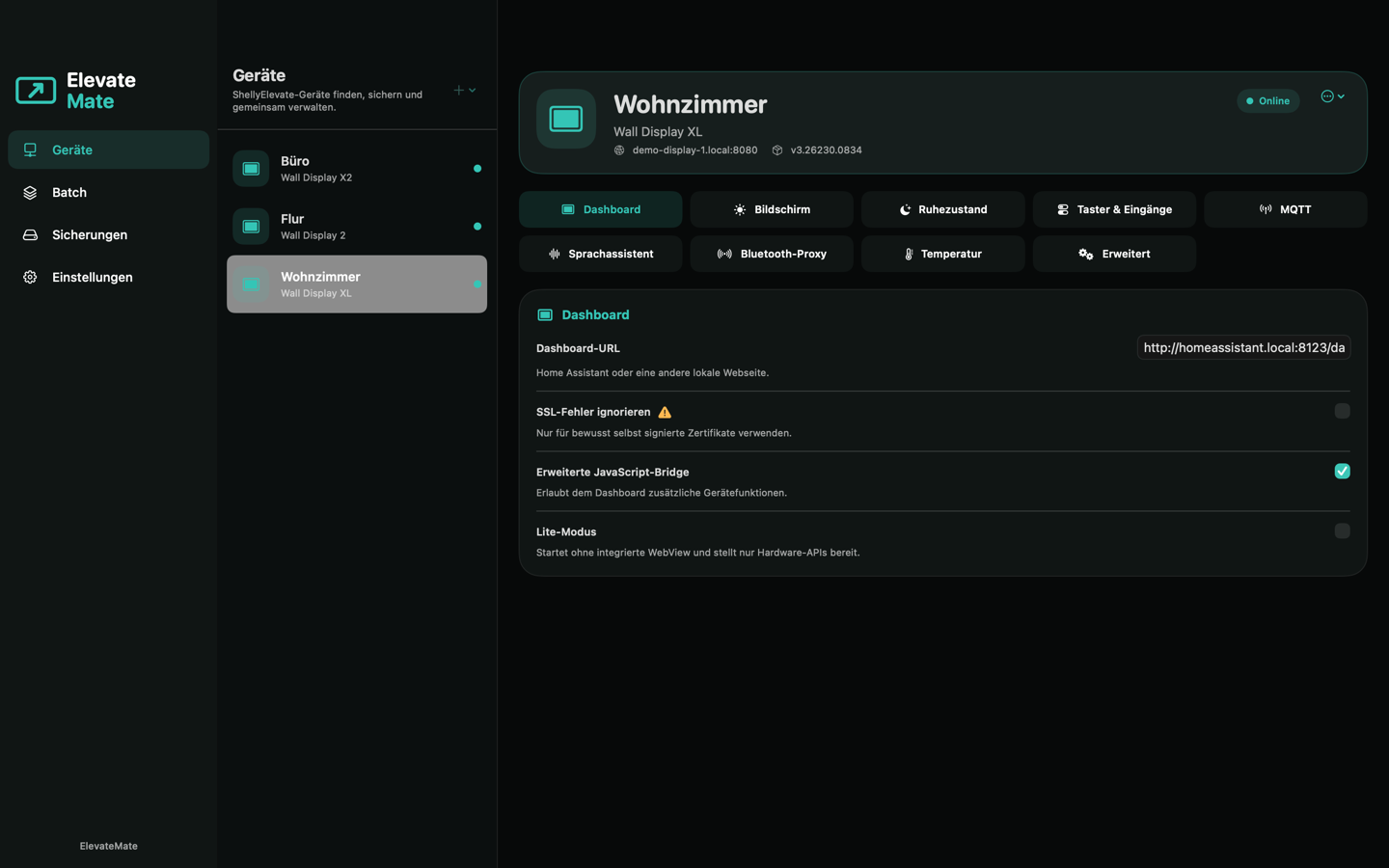
Task: Click the demo-display-1.local:8080 address text
Action: [x=694, y=150]
